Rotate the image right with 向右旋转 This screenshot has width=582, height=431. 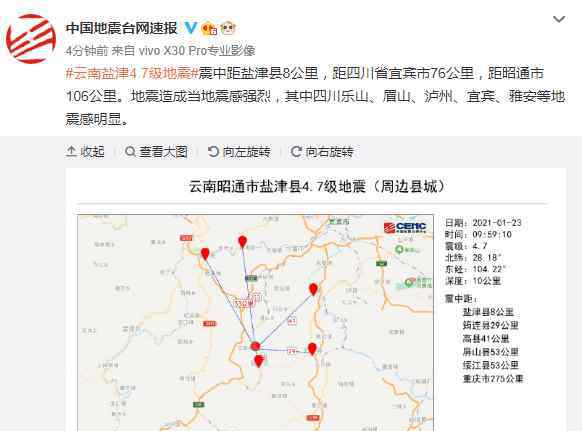[x=322, y=152]
